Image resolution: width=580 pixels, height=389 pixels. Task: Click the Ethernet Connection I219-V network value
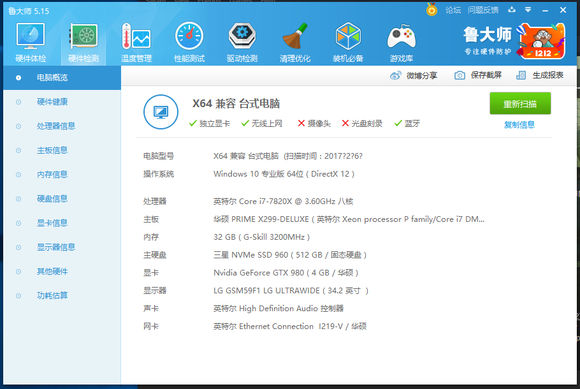(290, 326)
